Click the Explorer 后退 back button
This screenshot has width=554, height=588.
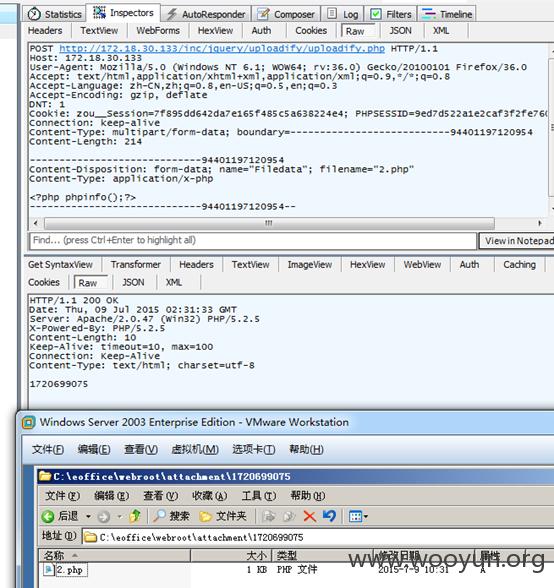pos(60,516)
